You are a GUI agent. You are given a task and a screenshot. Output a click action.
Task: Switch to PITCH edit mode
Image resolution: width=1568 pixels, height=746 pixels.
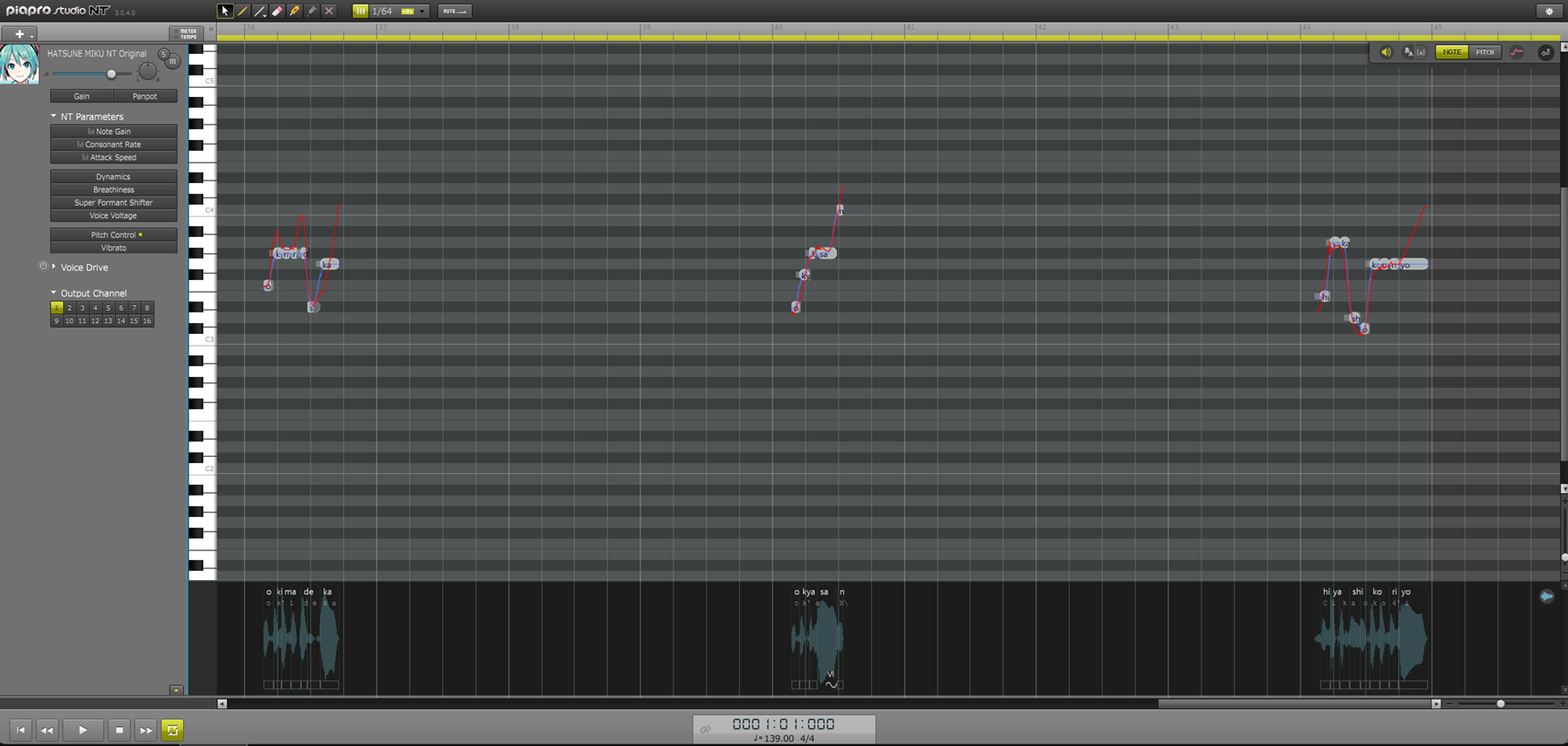tap(1484, 52)
